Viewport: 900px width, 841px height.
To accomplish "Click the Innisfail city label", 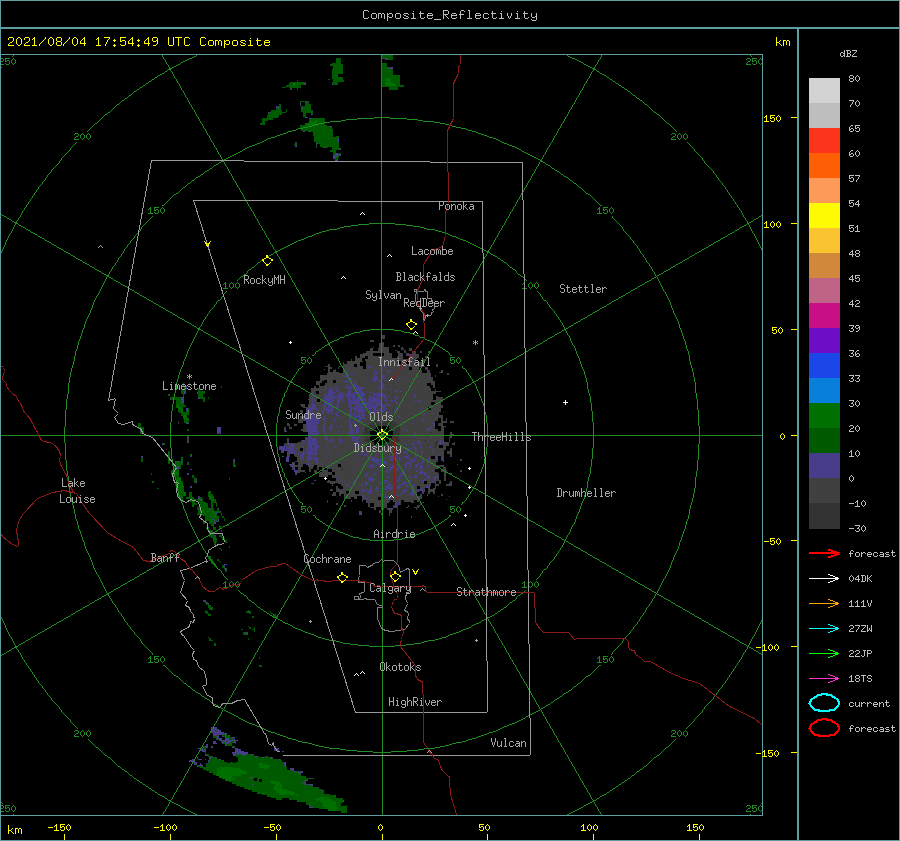I will click(404, 362).
